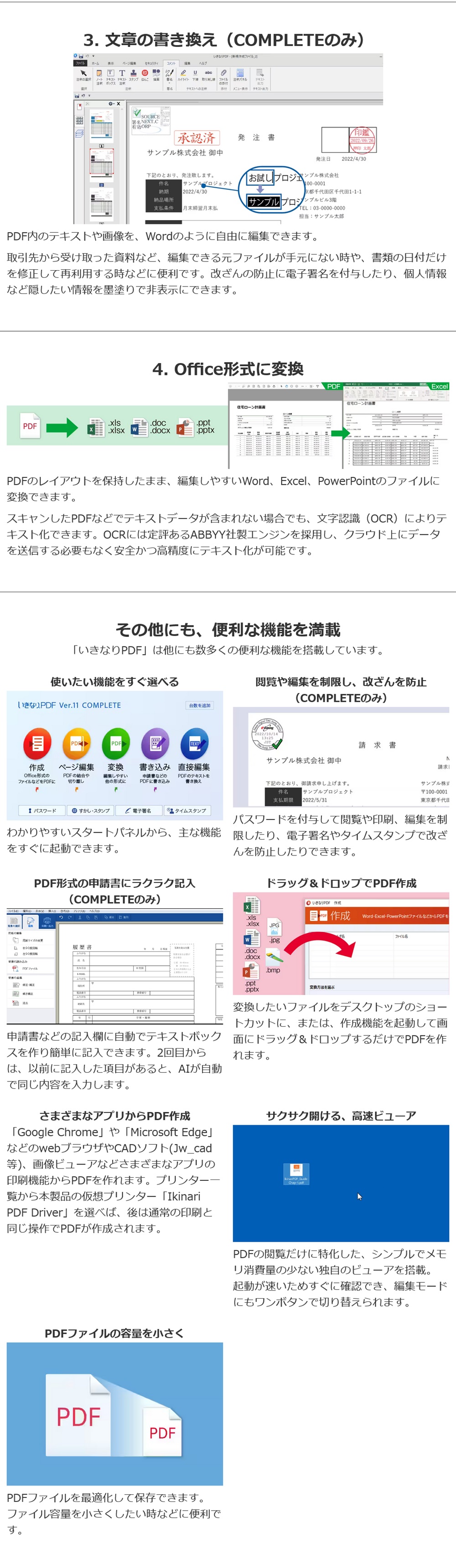This screenshot has height=1568, width=456.
Task: Click the 電子署名 button
Action: (x=139, y=810)
